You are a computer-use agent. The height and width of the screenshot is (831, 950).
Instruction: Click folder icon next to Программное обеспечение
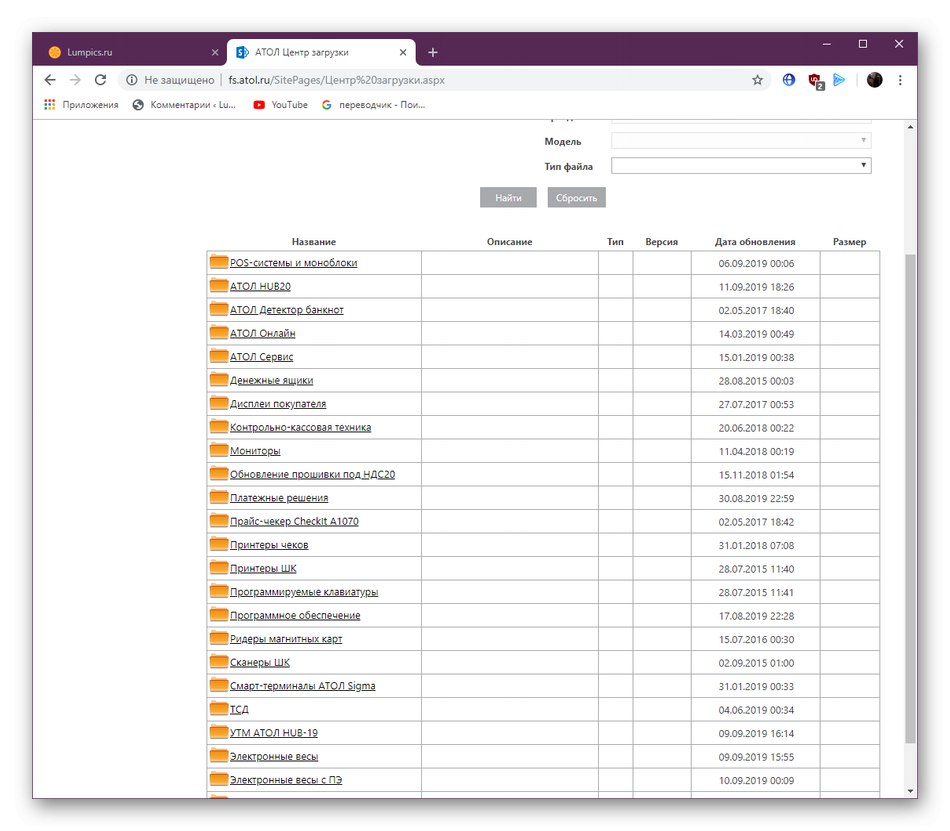219,615
